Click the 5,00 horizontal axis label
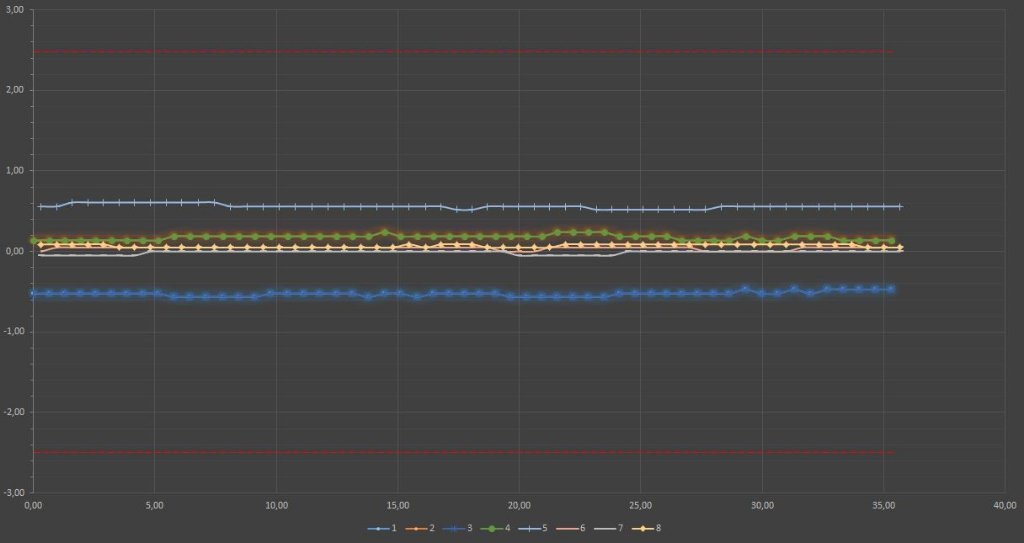The width and height of the screenshot is (1024, 543). 154,504
